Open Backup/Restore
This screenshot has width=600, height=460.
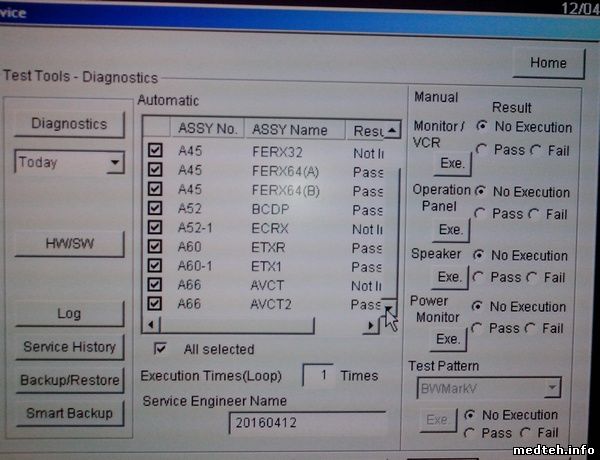click(x=69, y=380)
